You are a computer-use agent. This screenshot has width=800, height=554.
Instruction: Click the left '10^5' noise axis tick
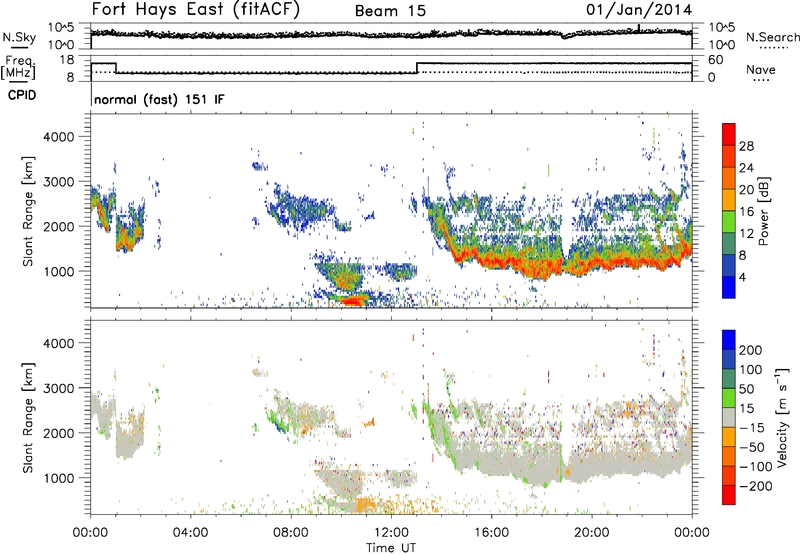[61, 28]
